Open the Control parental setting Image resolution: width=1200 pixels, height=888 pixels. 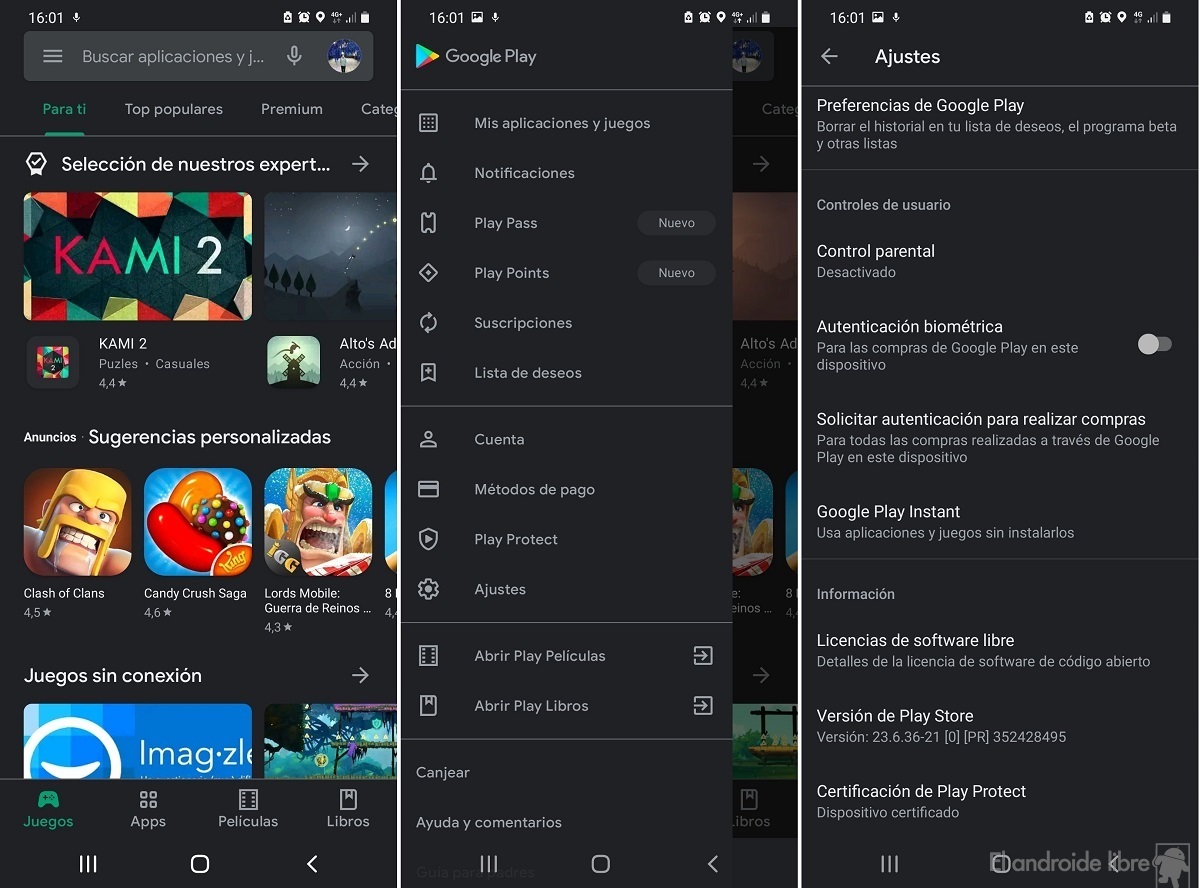pos(1000,261)
